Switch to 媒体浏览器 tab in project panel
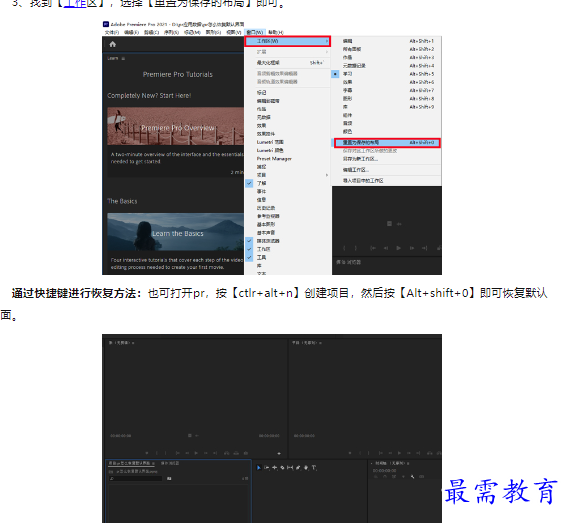The height and width of the screenshot is (523, 566). pos(170,463)
